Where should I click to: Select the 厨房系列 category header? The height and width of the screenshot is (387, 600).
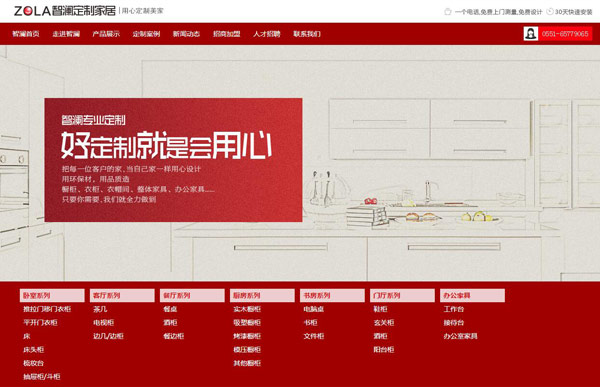[262, 296]
